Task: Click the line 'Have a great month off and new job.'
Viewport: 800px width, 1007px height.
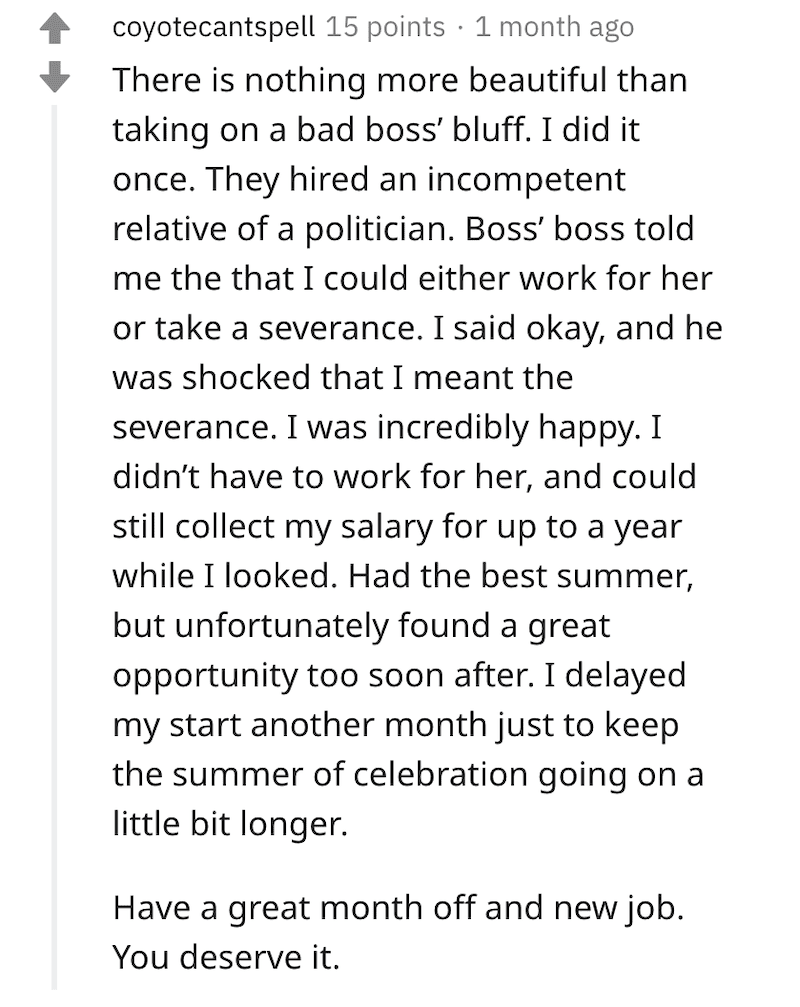Action: 398,909
